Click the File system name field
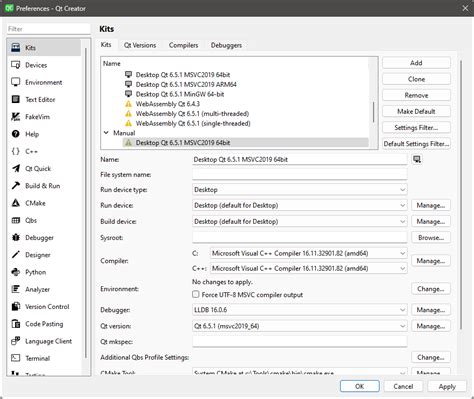Screen dimensions: 474x399 (300, 175)
